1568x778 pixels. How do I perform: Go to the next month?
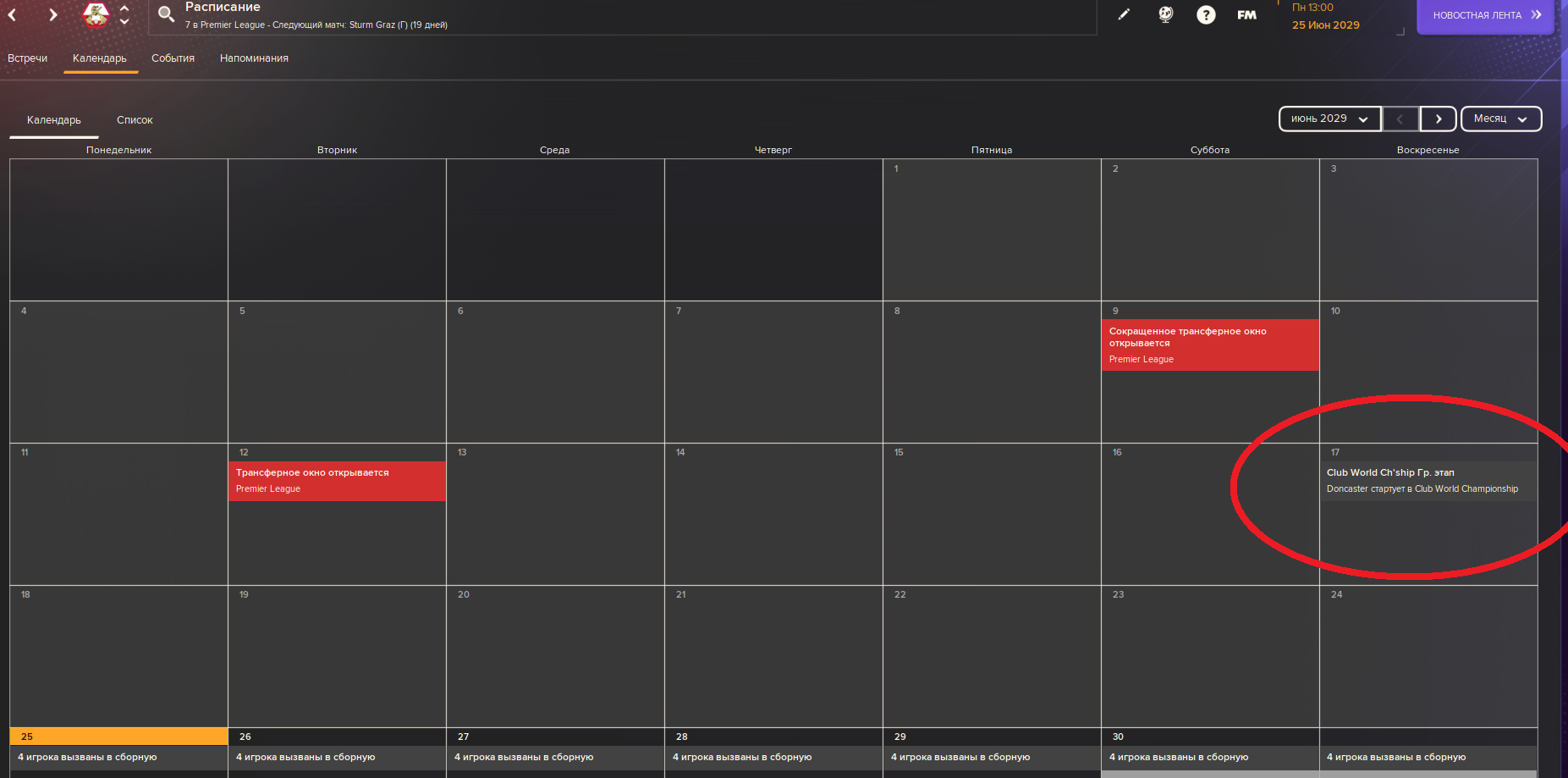[x=1438, y=119]
